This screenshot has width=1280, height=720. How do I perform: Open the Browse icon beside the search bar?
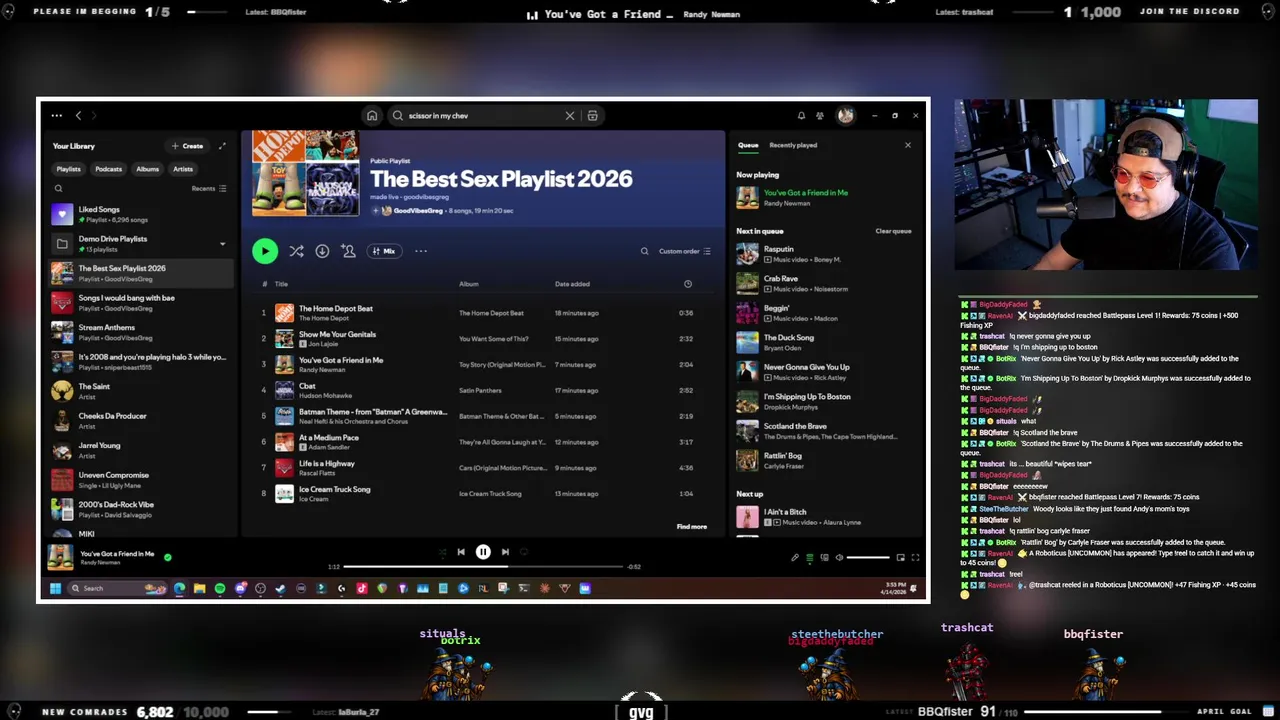(592, 116)
